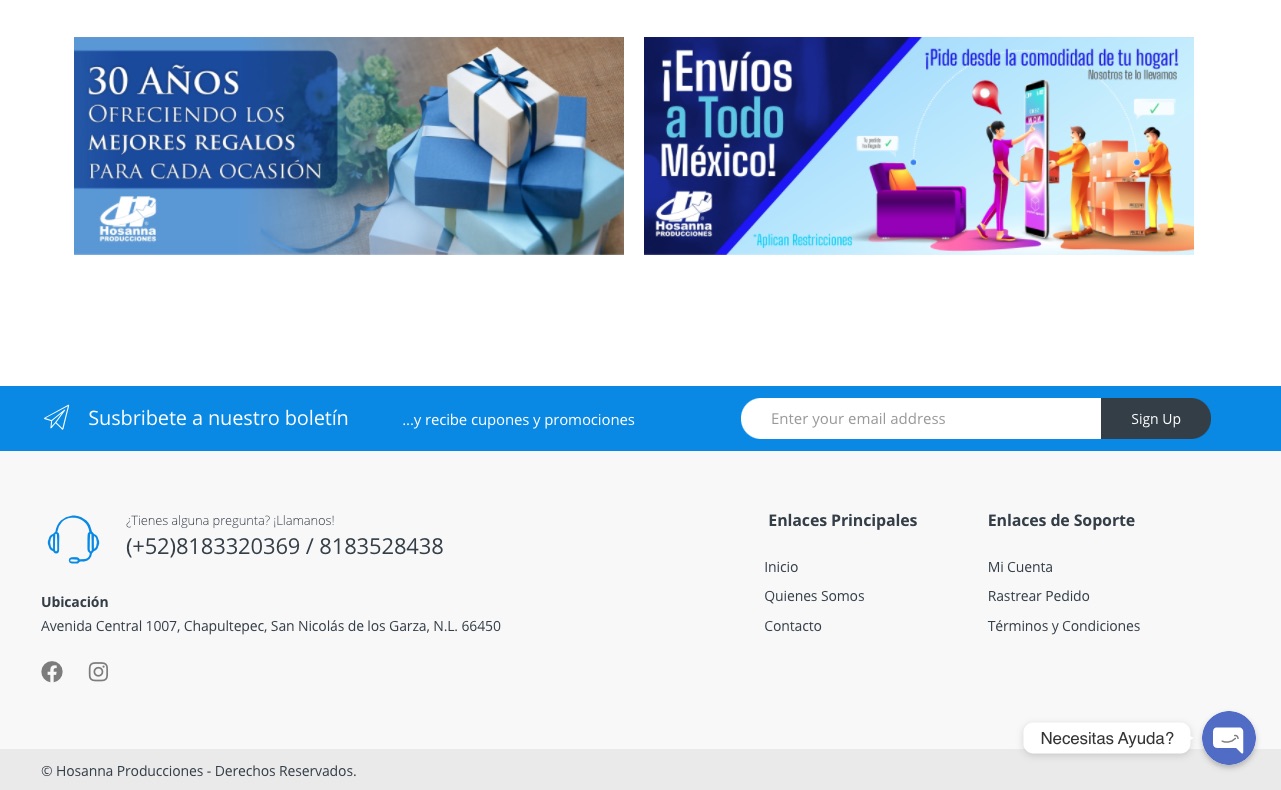Viewport: 1281px width, 790px height.
Task: Open the Instagram profile icon
Action: point(98,672)
